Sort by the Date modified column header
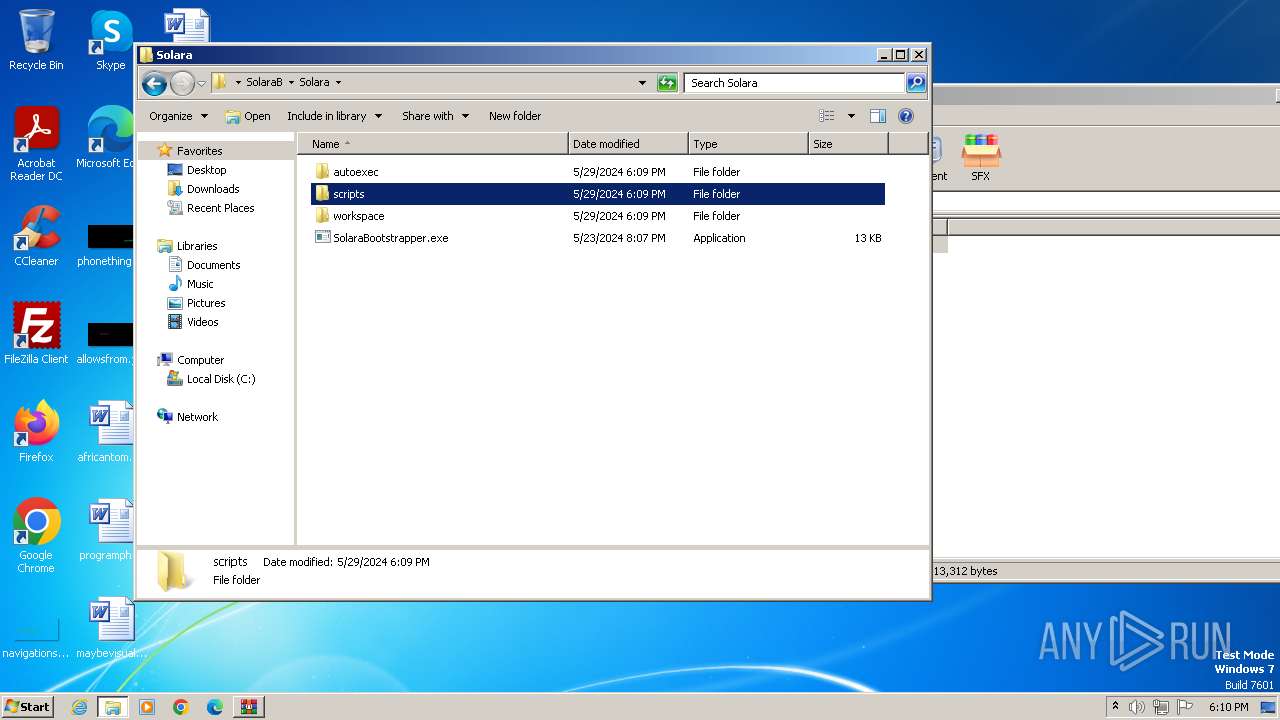The image size is (1280, 720). (x=628, y=144)
